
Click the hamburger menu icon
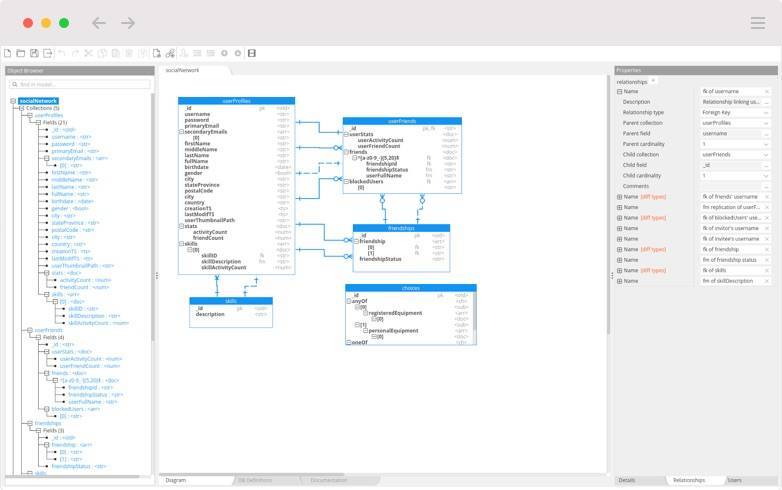757,23
